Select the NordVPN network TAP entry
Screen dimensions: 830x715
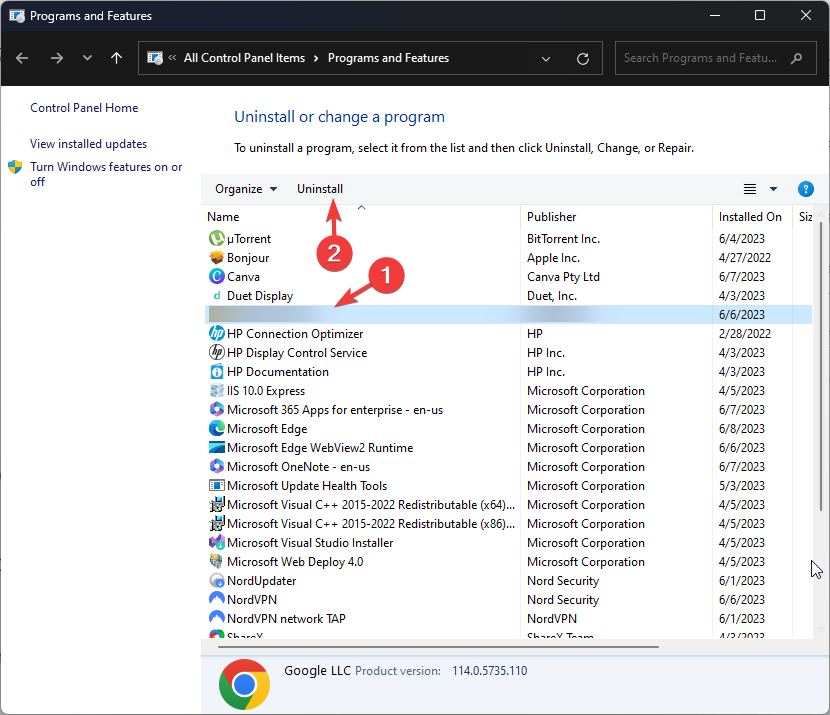(x=286, y=619)
